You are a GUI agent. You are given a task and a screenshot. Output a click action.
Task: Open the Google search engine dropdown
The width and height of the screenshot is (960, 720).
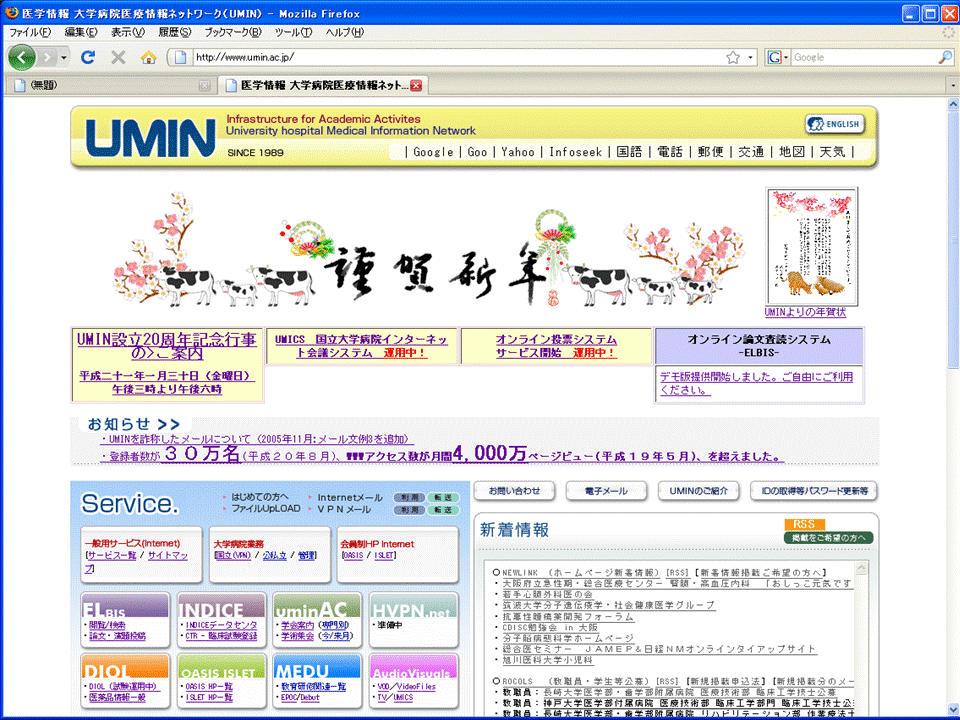(777, 57)
